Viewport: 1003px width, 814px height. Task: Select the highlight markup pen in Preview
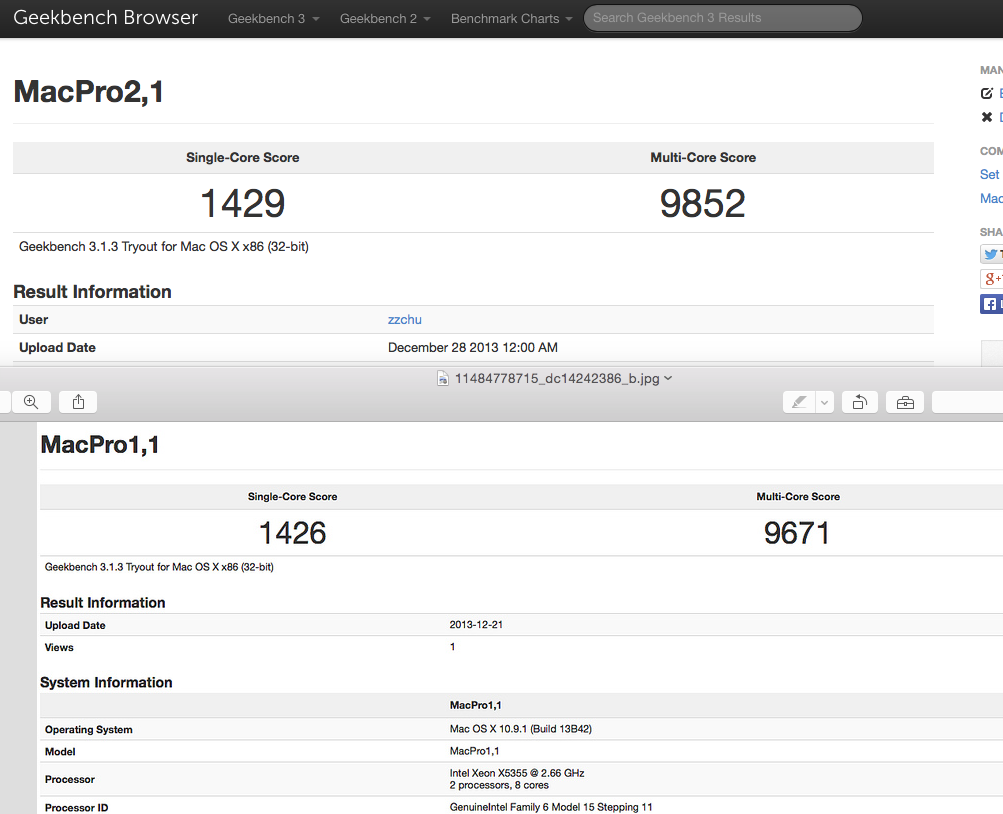coord(799,402)
